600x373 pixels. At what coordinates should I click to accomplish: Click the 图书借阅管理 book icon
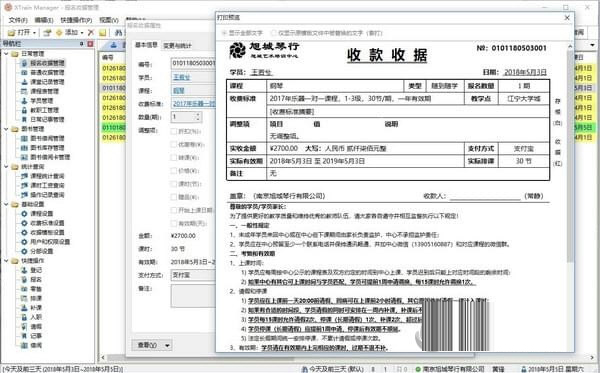click(x=24, y=138)
